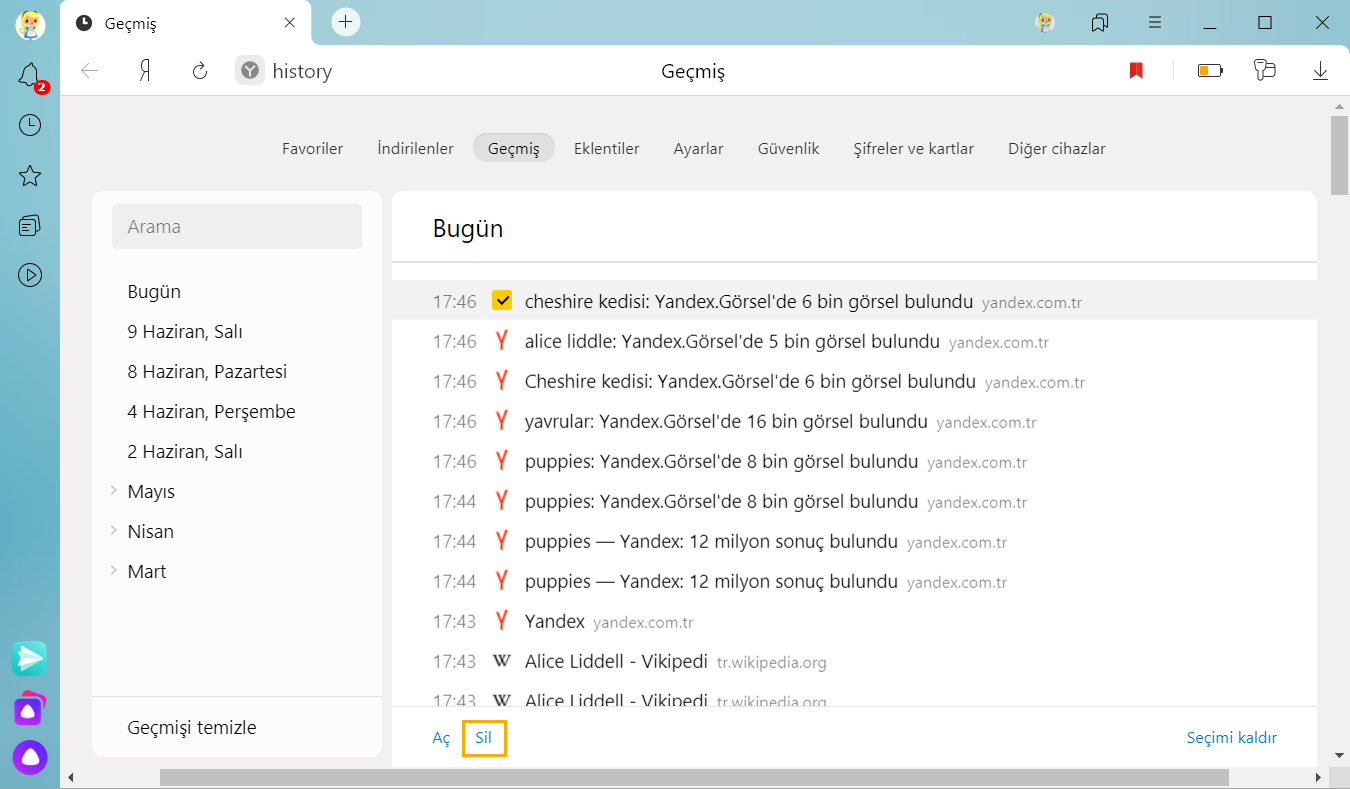The image size is (1350, 789).
Task: Reload the page
Action: pyautogui.click(x=200, y=71)
